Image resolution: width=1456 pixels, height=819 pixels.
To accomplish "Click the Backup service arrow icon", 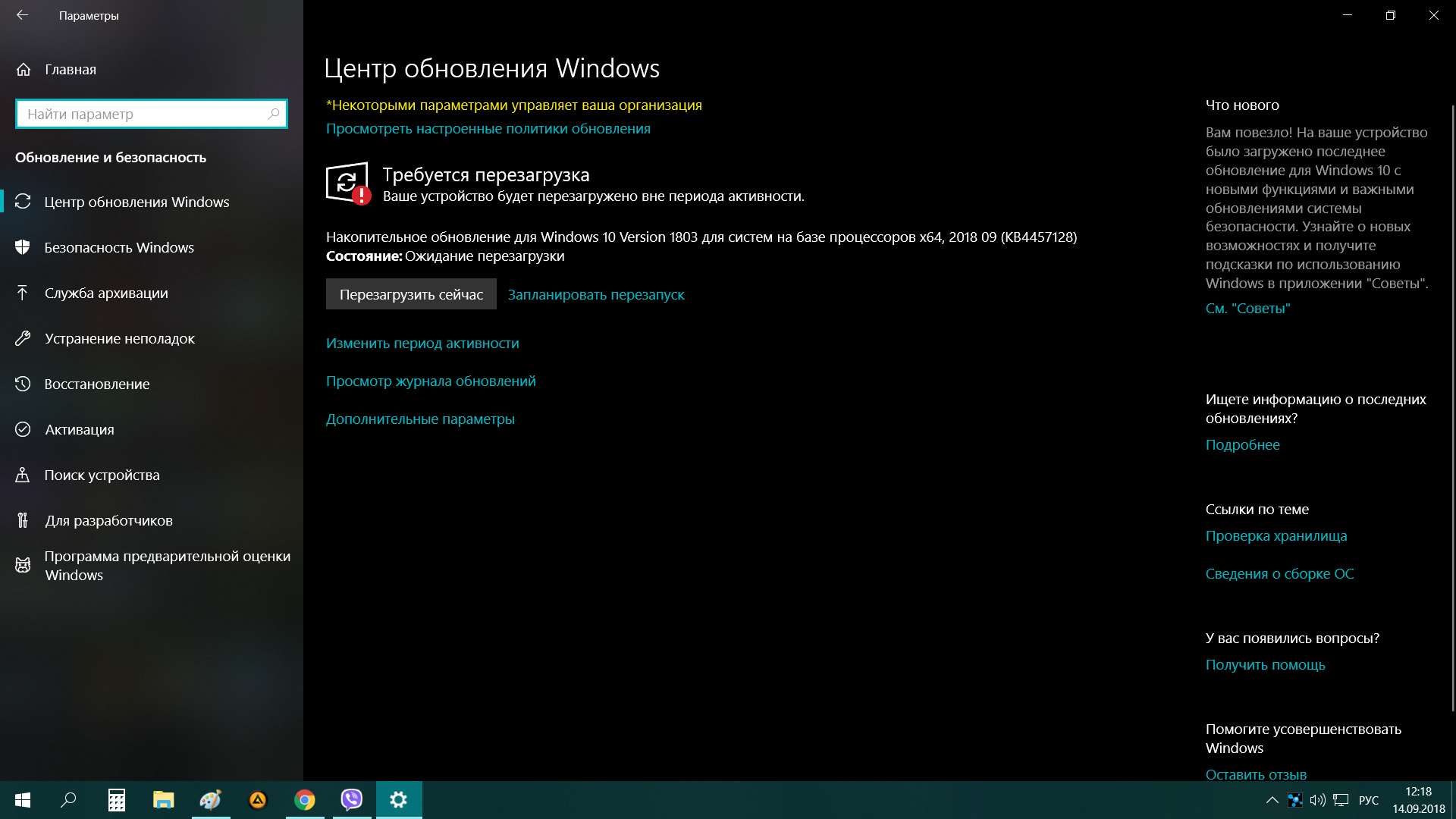I will [23, 293].
